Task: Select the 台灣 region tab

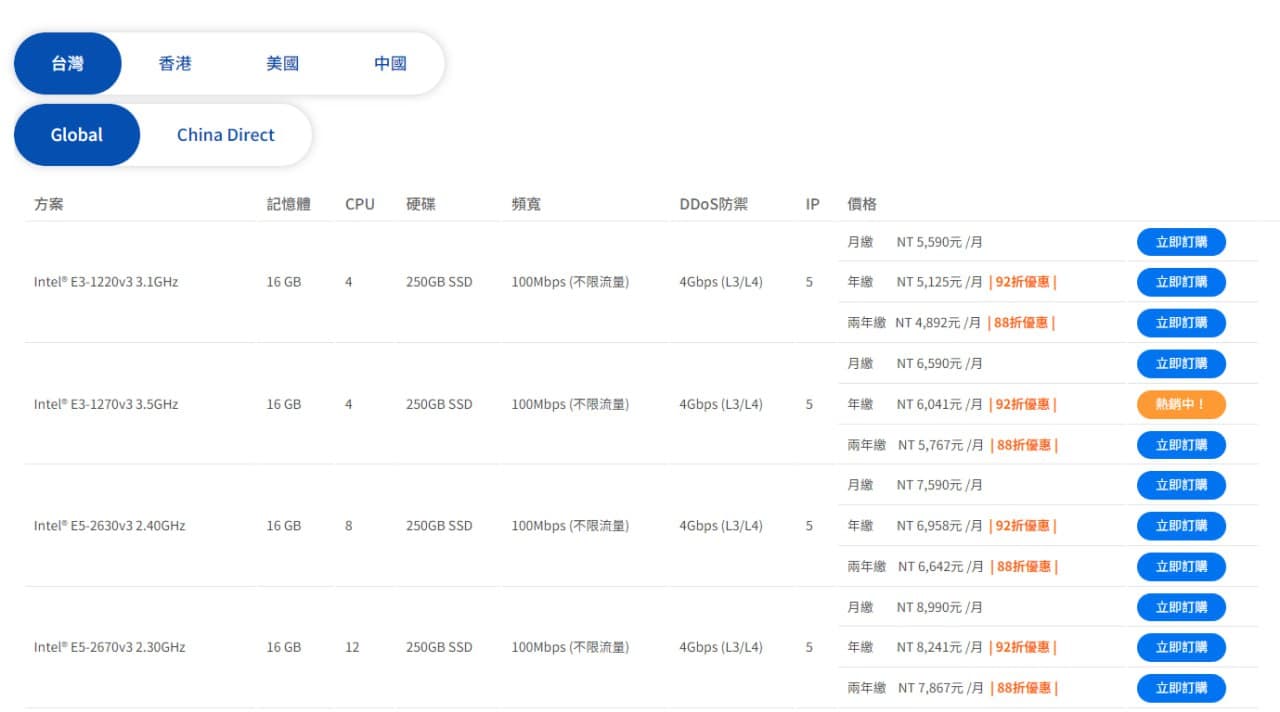Action: (x=68, y=63)
